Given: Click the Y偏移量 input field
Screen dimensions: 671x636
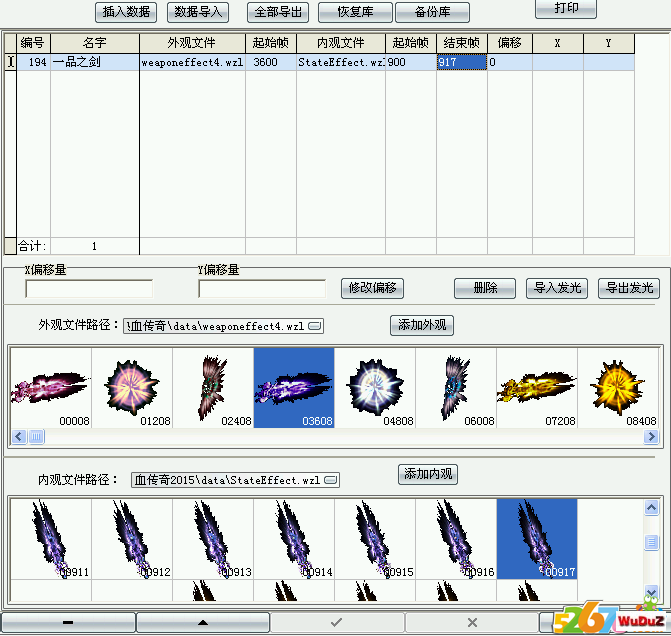Looking at the screenshot, I should click(x=262, y=288).
